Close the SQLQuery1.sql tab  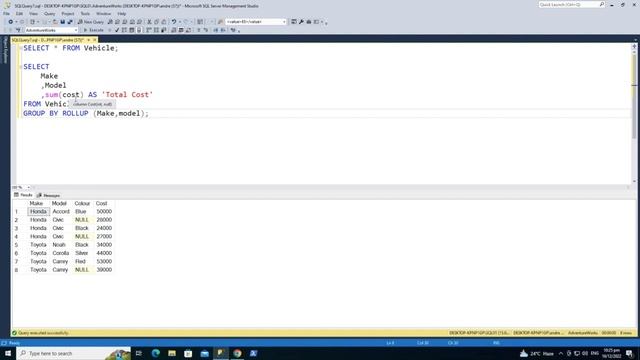(x=94, y=40)
